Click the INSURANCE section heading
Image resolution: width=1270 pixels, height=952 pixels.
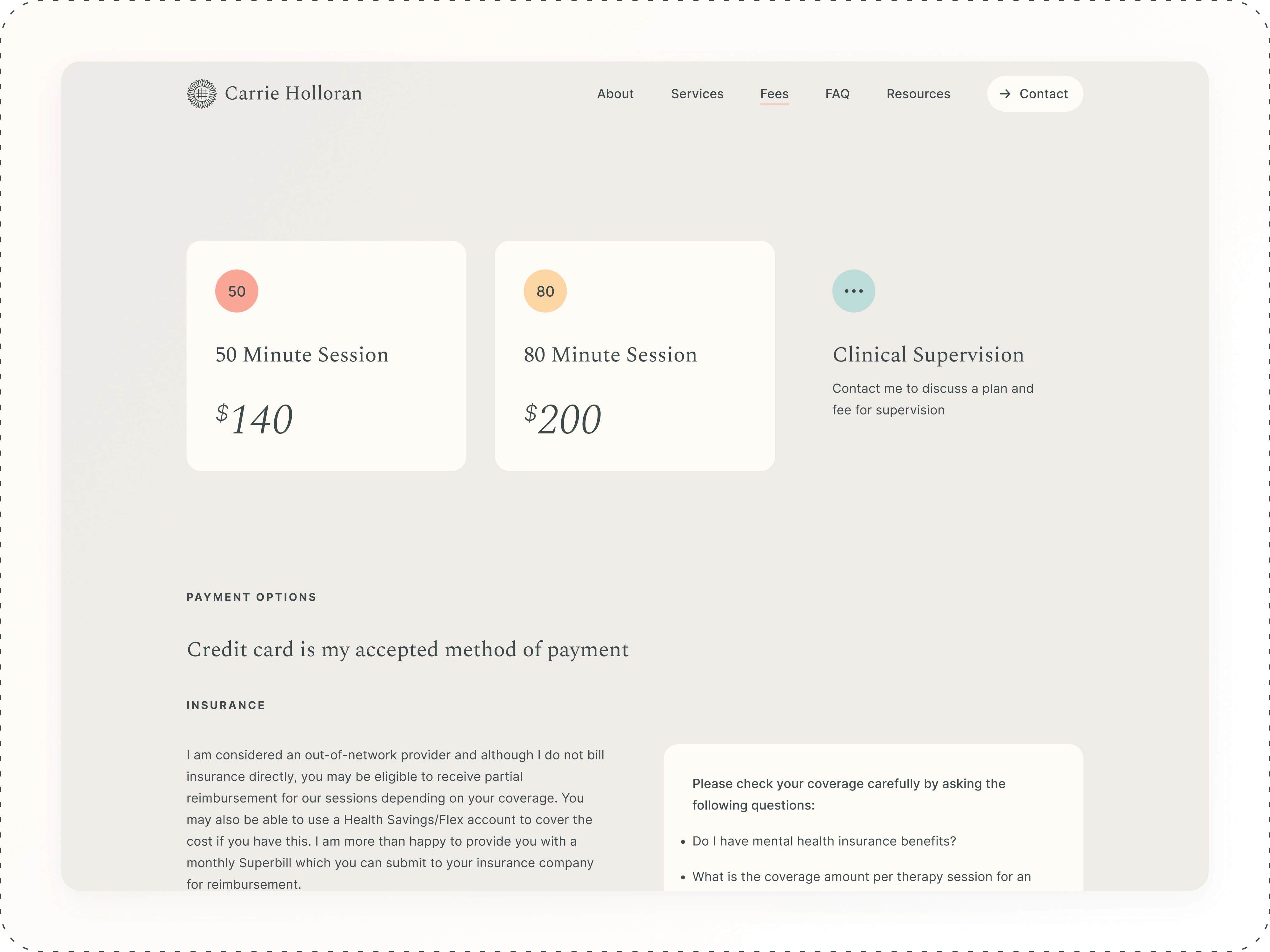click(x=225, y=705)
